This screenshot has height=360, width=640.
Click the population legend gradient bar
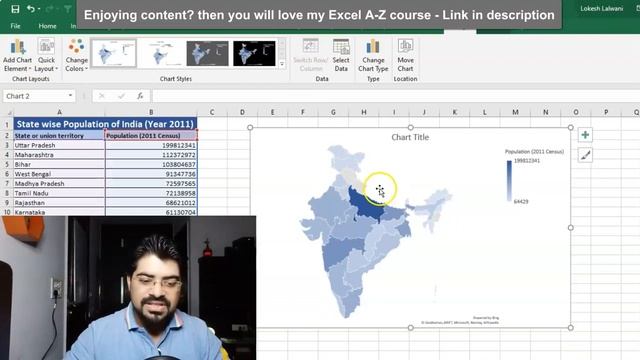509,180
